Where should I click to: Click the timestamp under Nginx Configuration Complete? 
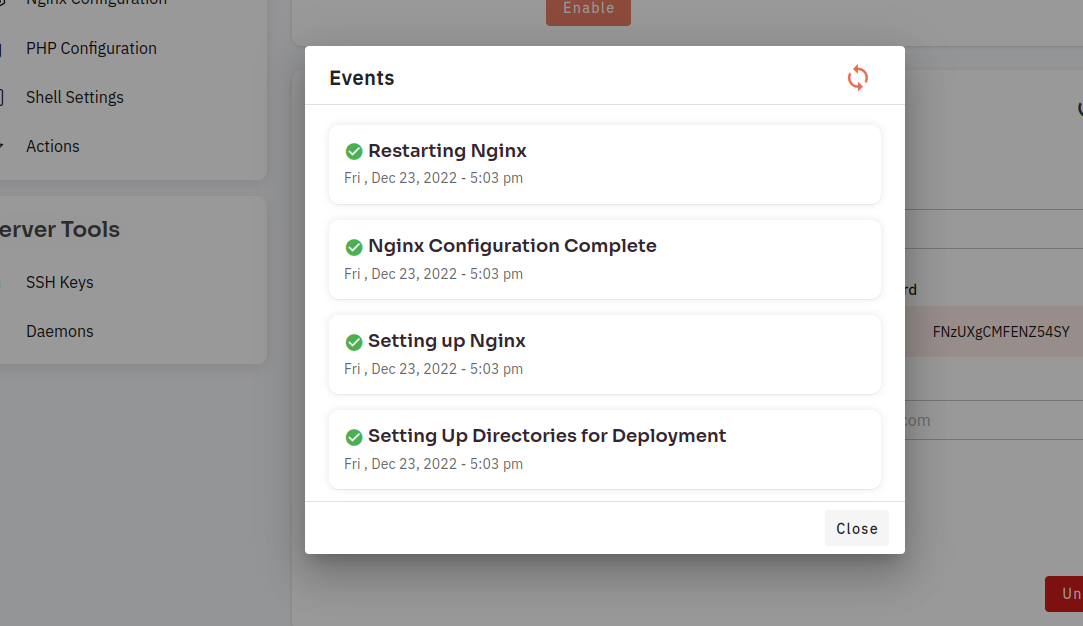point(433,274)
